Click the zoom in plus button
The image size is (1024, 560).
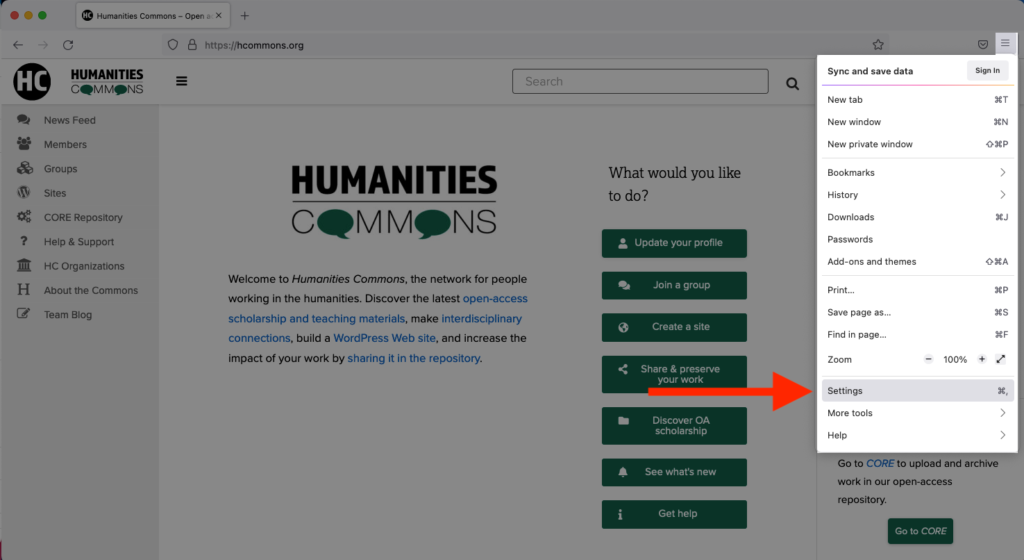pyautogui.click(x=981, y=359)
